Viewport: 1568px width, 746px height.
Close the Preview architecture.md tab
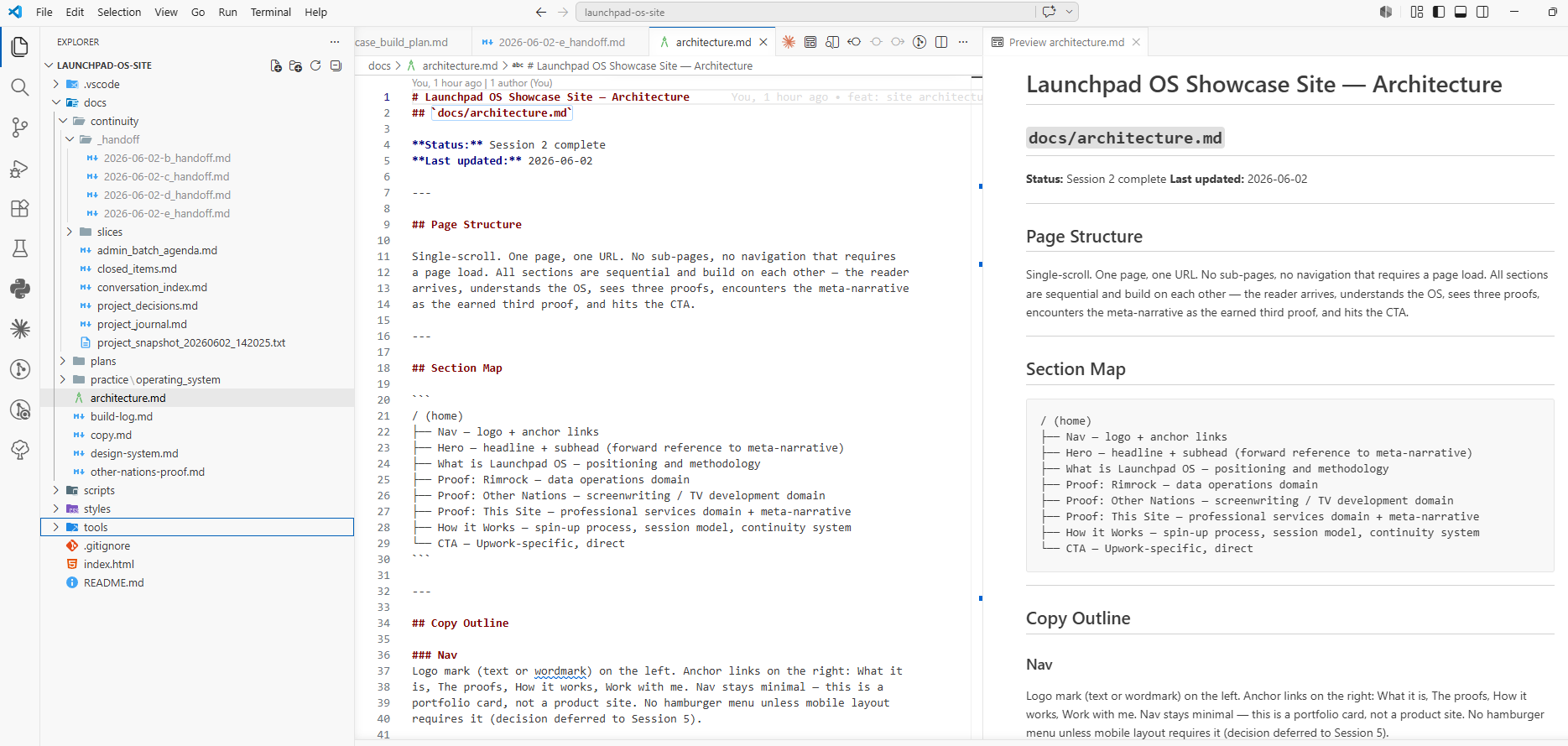click(1136, 42)
